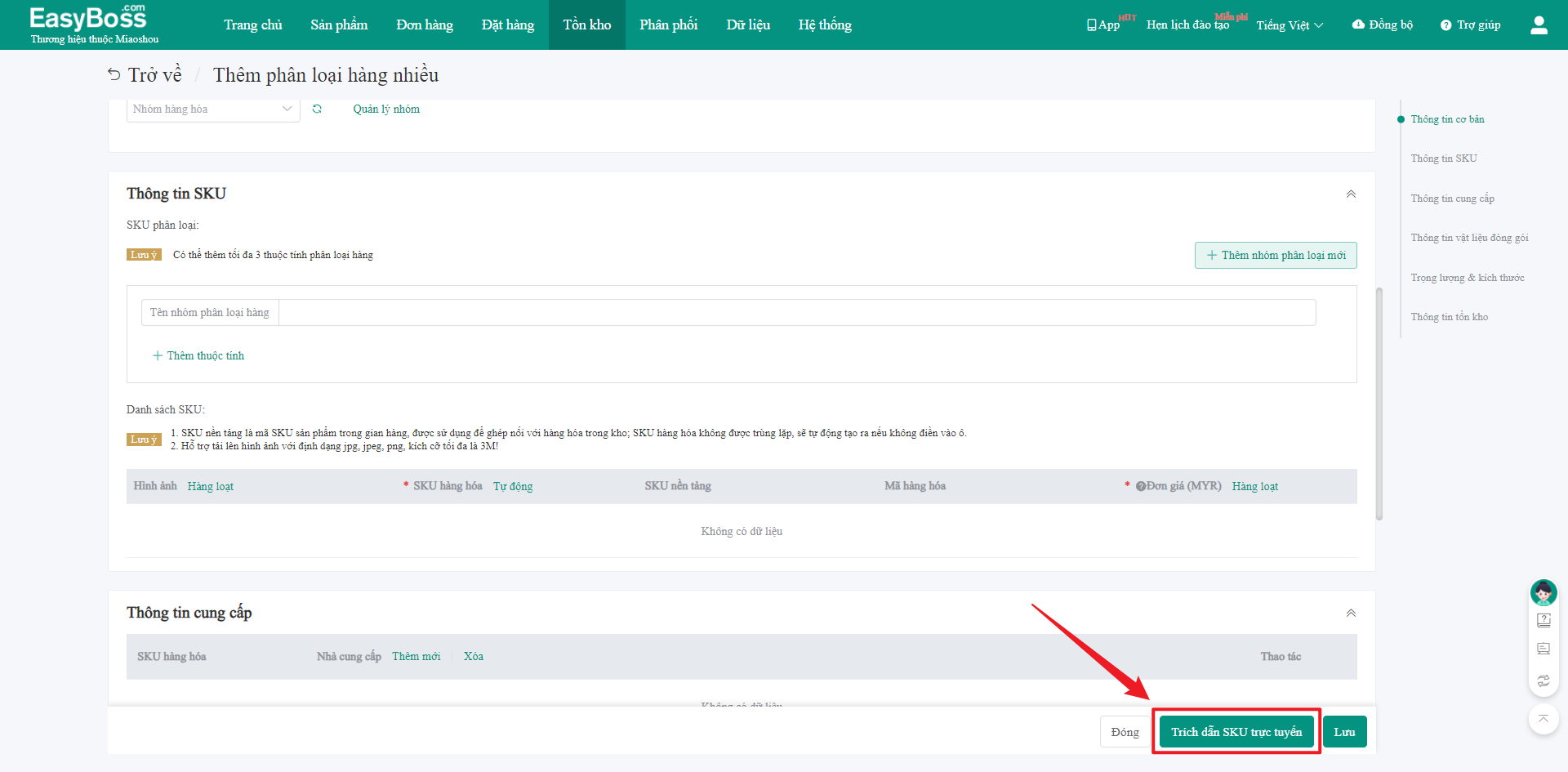
Task: Click the Trở về back arrow icon
Action: pyautogui.click(x=114, y=75)
